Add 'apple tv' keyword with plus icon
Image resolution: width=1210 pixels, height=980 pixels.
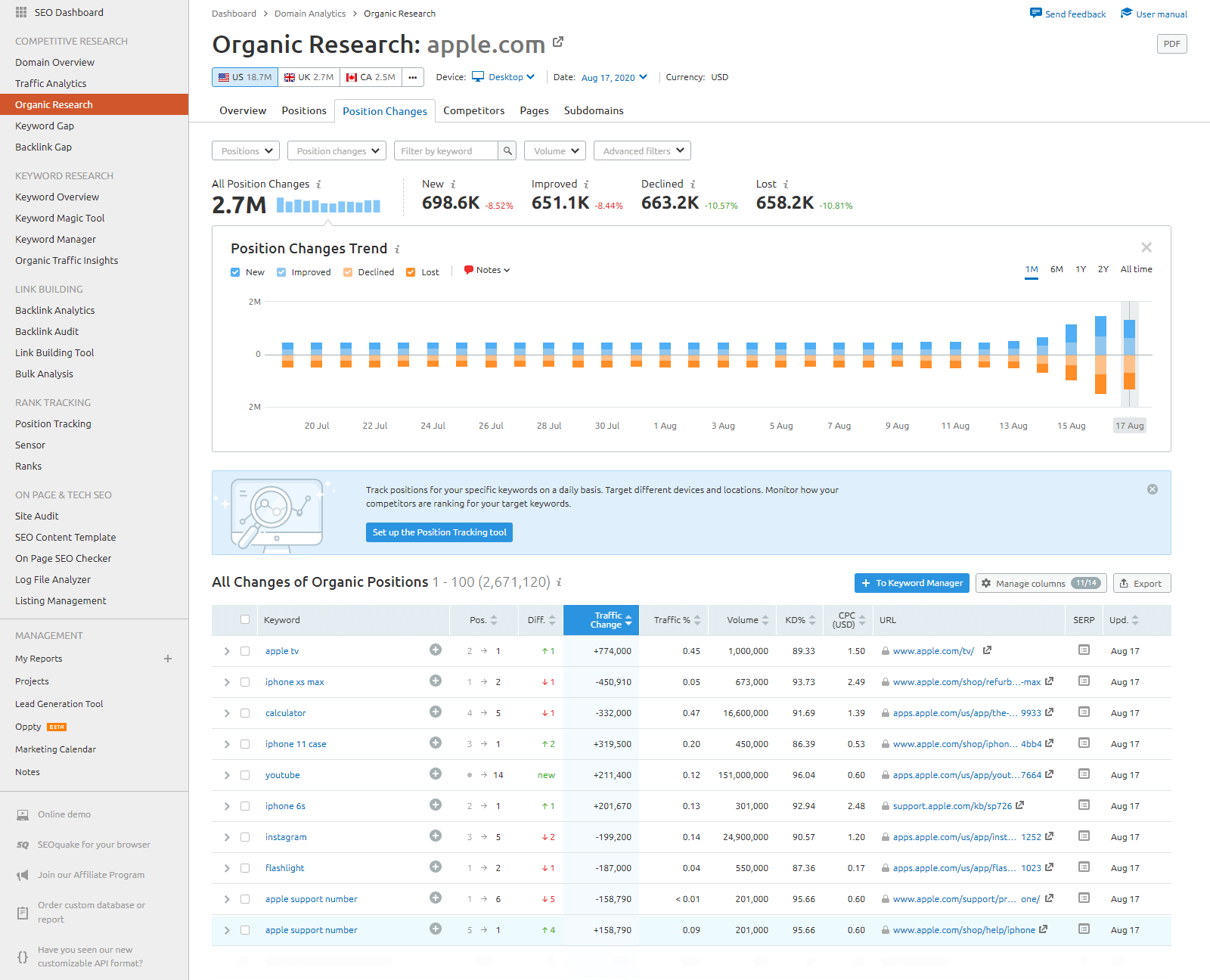(436, 650)
